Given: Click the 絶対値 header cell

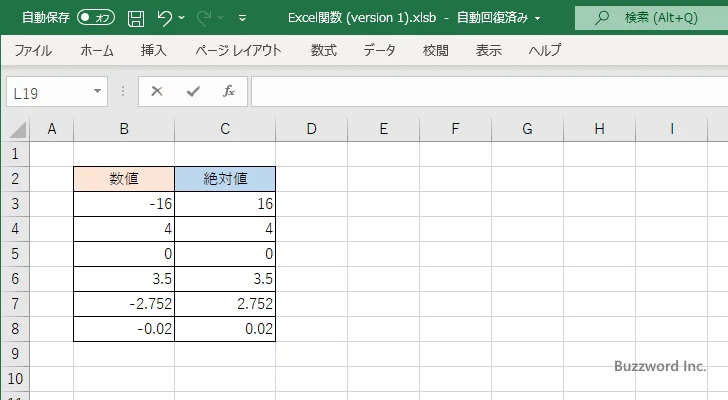Looking at the screenshot, I should [x=225, y=179].
